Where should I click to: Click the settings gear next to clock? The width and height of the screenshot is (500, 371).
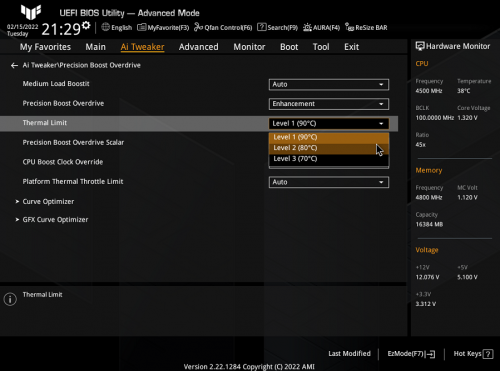click(86, 25)
